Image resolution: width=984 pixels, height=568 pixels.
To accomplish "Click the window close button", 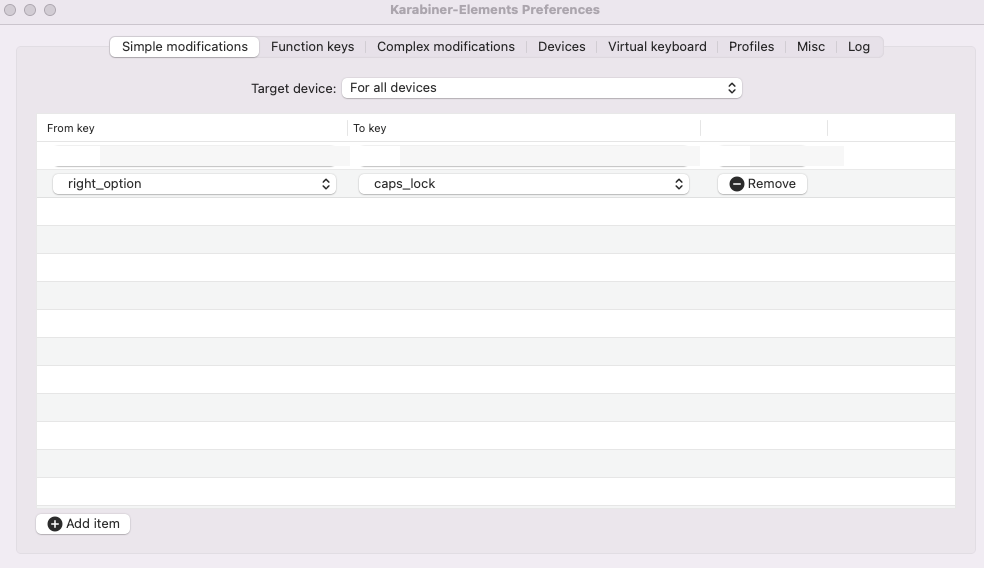I will [x=10, y=10].
